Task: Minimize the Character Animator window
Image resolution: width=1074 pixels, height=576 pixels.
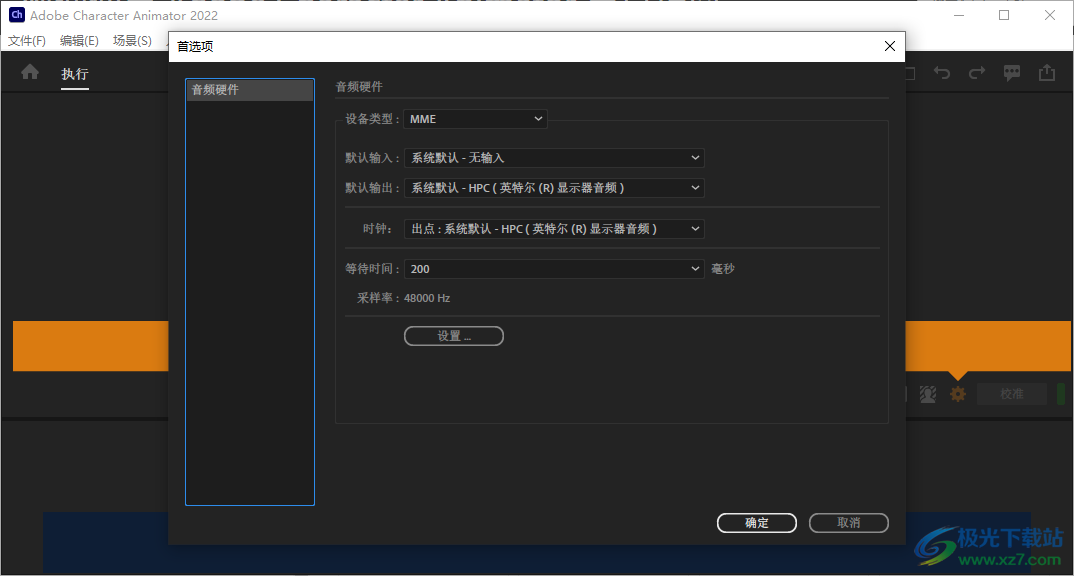Action: (959, 15)
